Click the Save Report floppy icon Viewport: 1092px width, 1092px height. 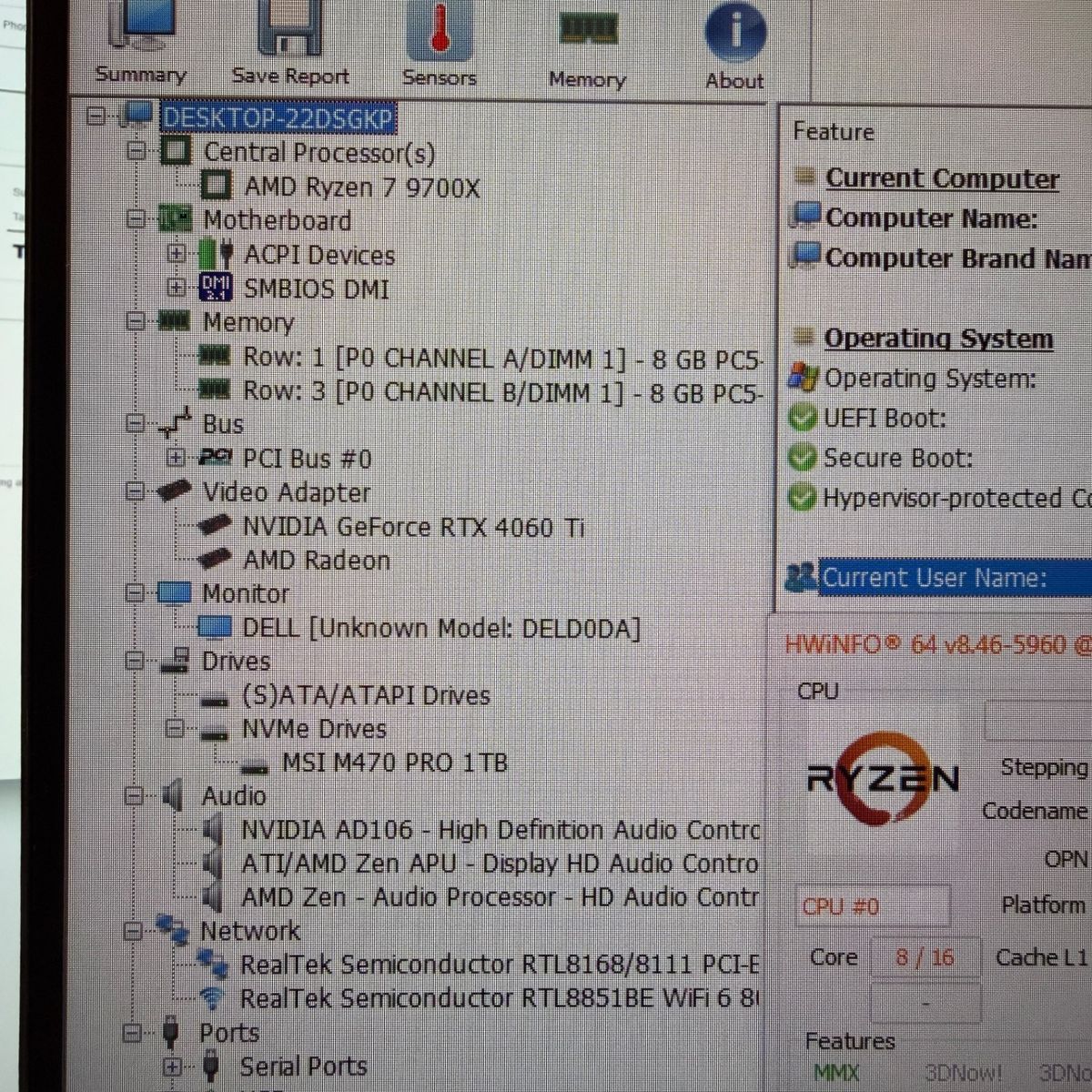point(289,27)
